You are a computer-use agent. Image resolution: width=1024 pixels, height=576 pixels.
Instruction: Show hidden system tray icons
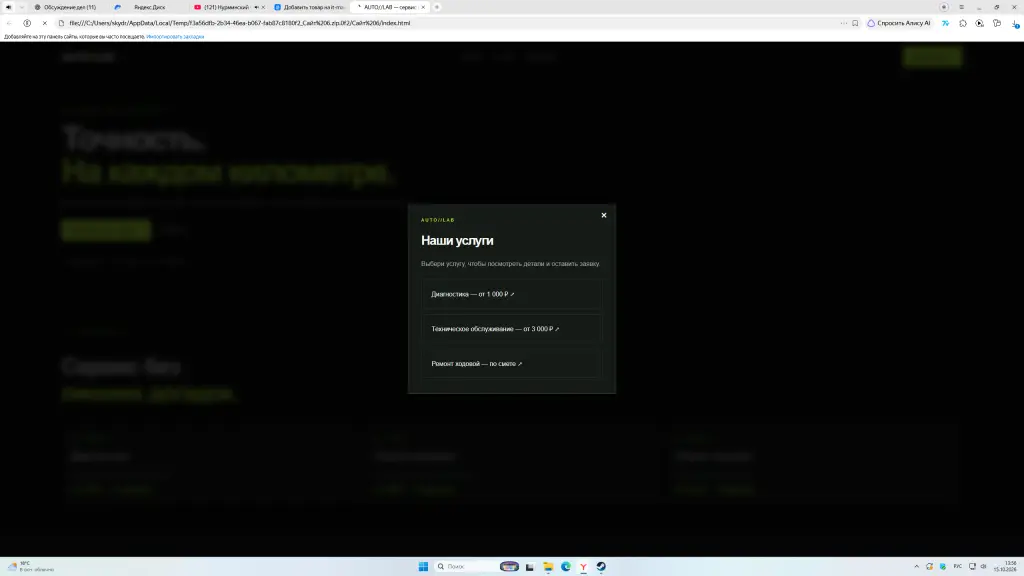click(x=916, y=566)
